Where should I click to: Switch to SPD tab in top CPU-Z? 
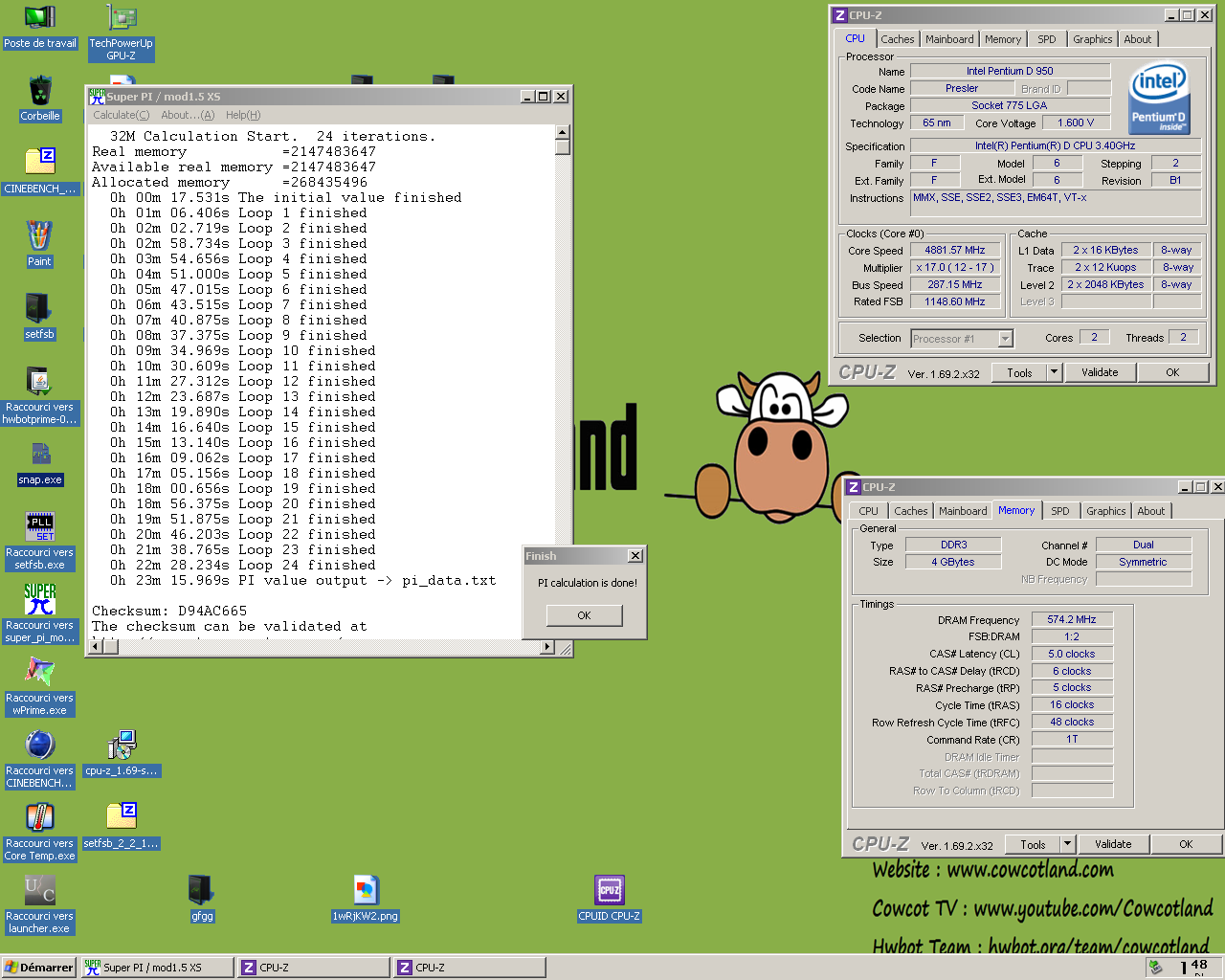coord(1047,39)
